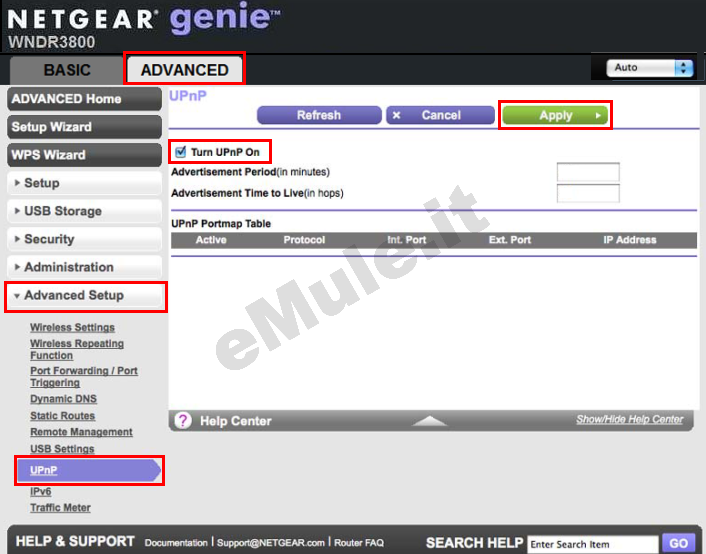This screenshot has width=706, height=554.
Task: Click the Active column header
Action: [211, 240]
